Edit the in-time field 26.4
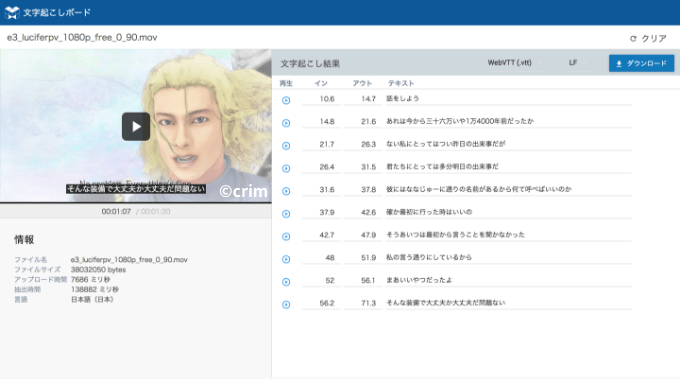 pos(321,167)
